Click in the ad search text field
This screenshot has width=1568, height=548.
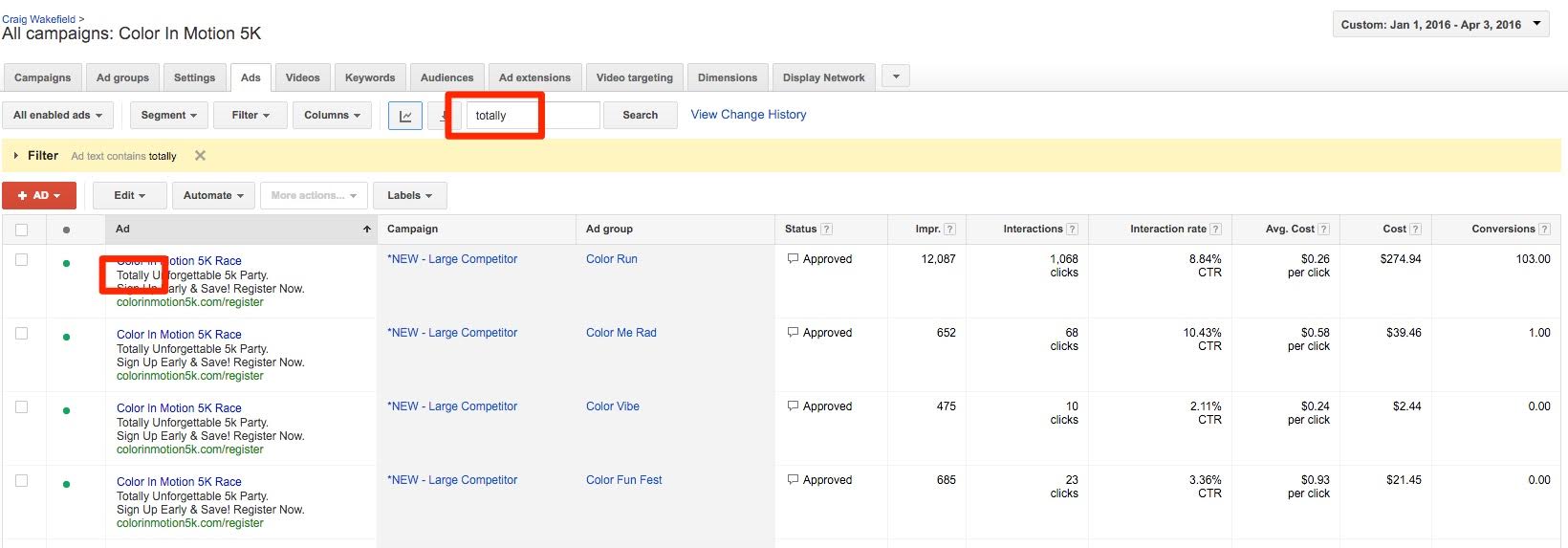534,116
